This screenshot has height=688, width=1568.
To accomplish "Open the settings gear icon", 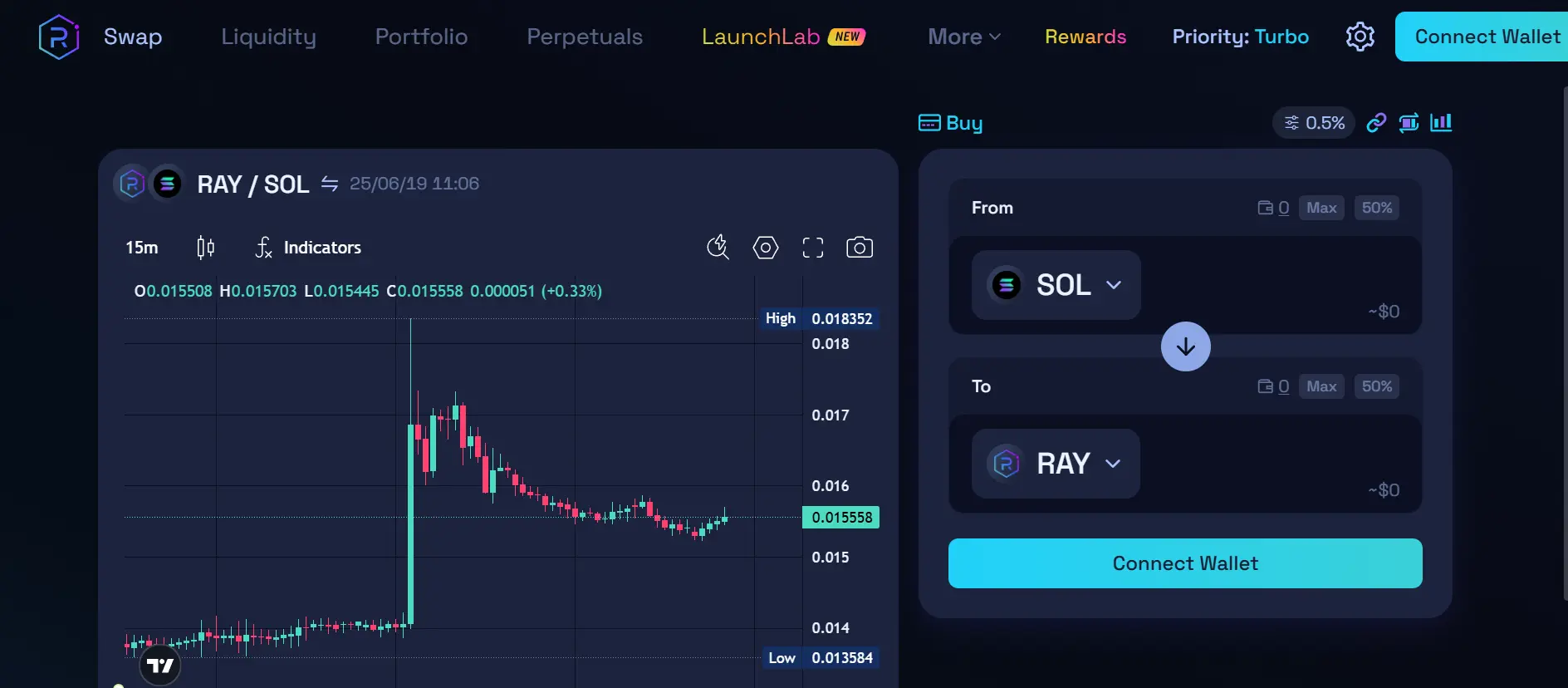I will tap(1360, 37).
